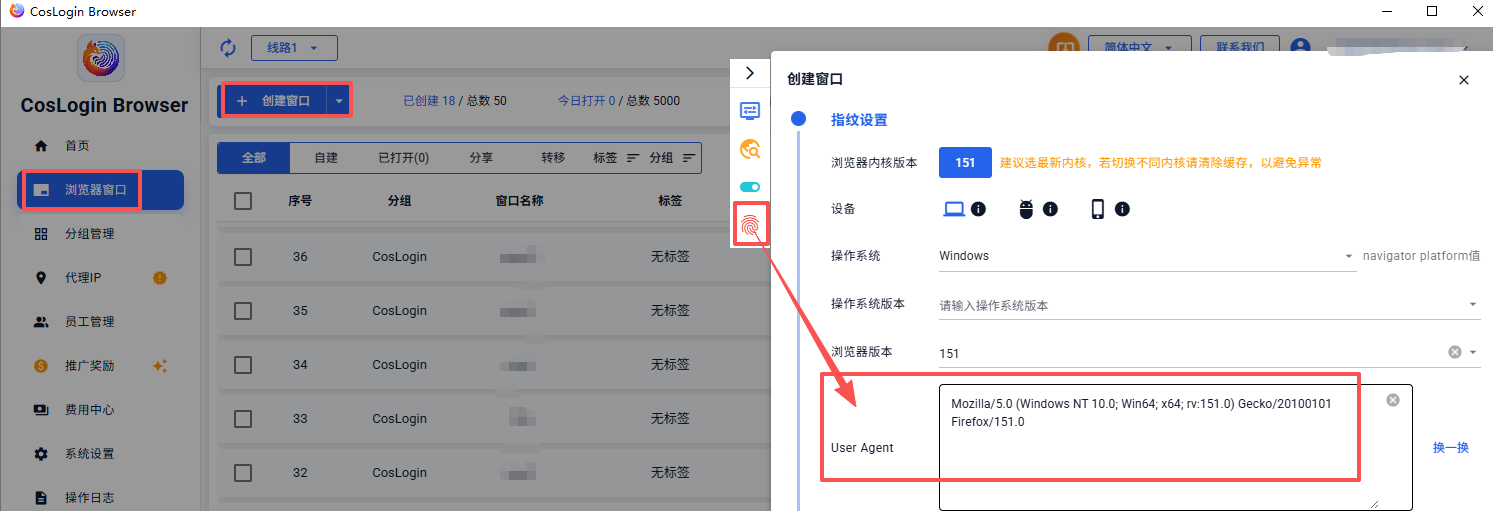Viewport: 1493px width, 511px height.
Task: Tick the checkbox for row 36
Action: pyautogui.click(x=243, y=257)
